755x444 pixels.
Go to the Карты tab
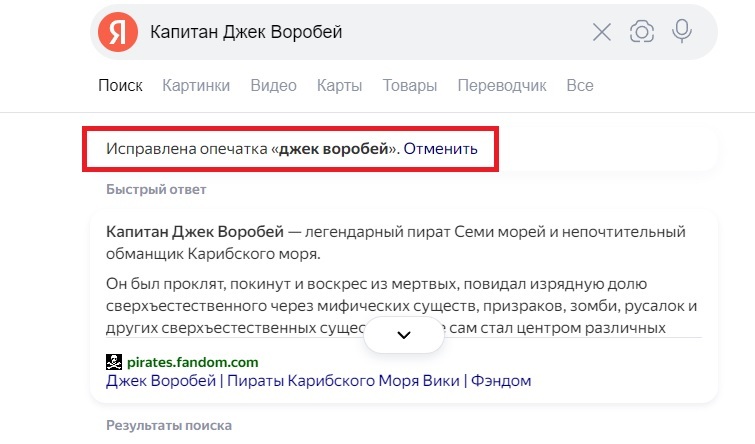pos(339,86)
